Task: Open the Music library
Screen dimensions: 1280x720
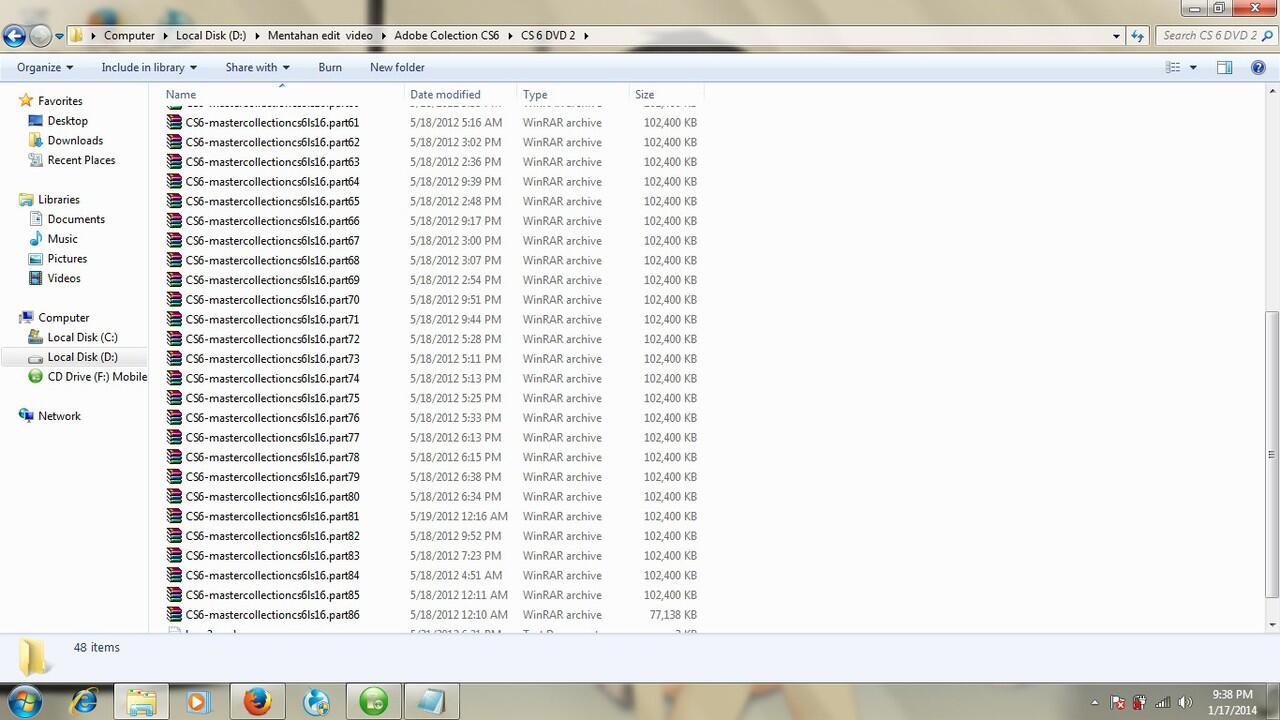Action: click(x=62, y=239)
